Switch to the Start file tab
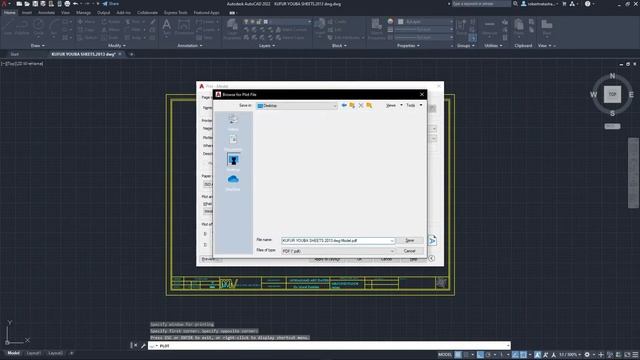 [14, 54]
